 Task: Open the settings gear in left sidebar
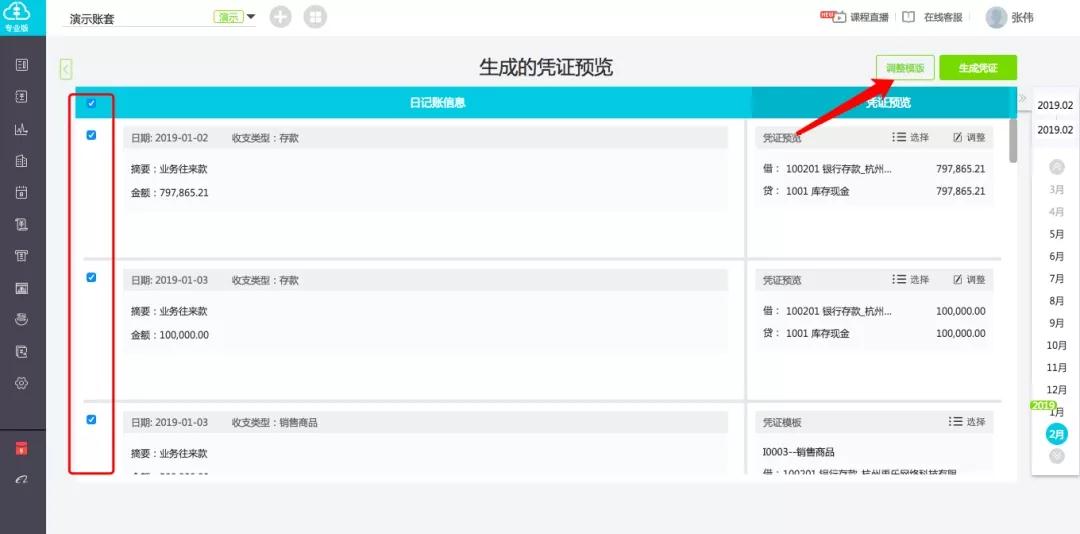(x=21, y=383)
